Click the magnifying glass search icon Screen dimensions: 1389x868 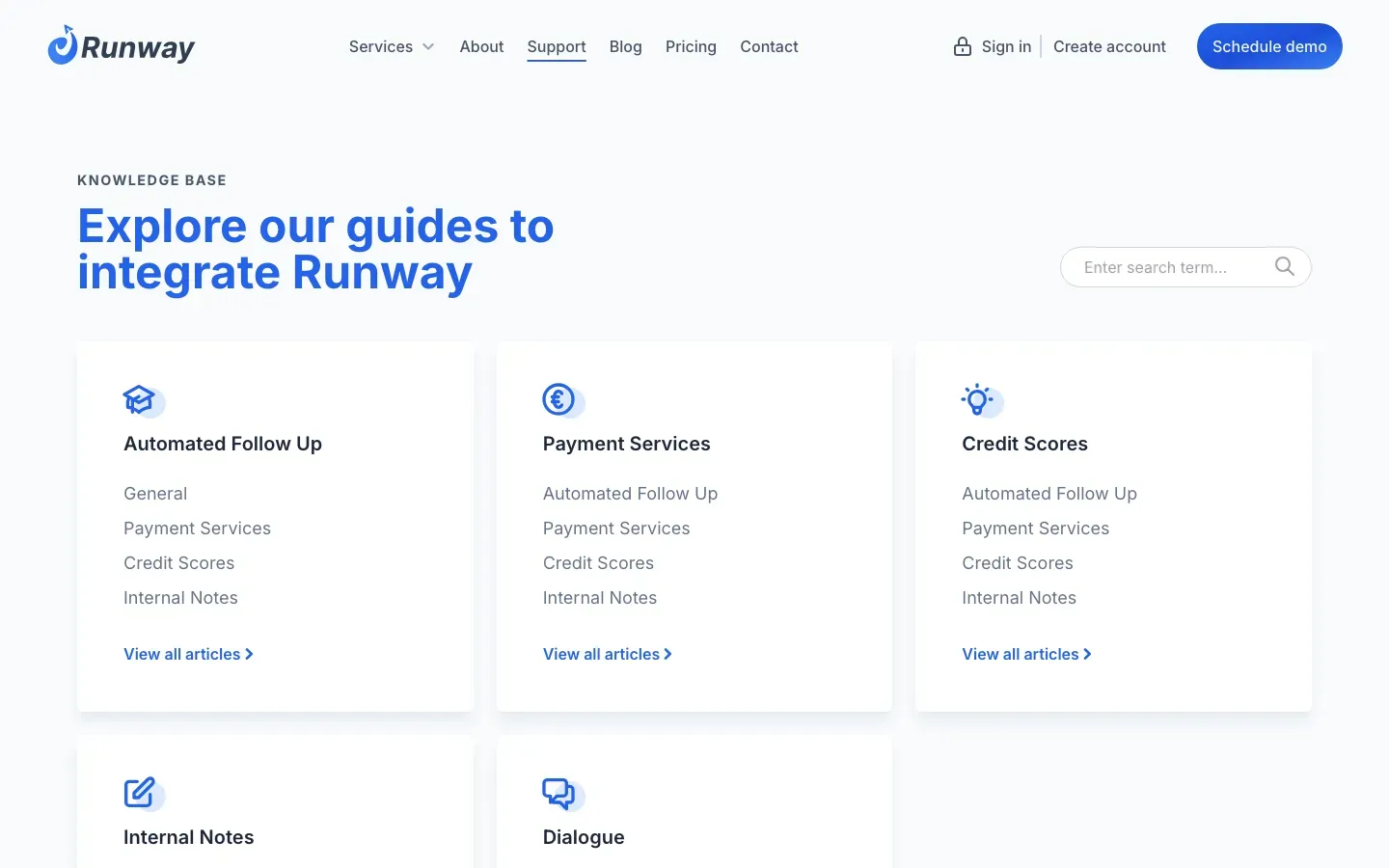(1284, 266)
